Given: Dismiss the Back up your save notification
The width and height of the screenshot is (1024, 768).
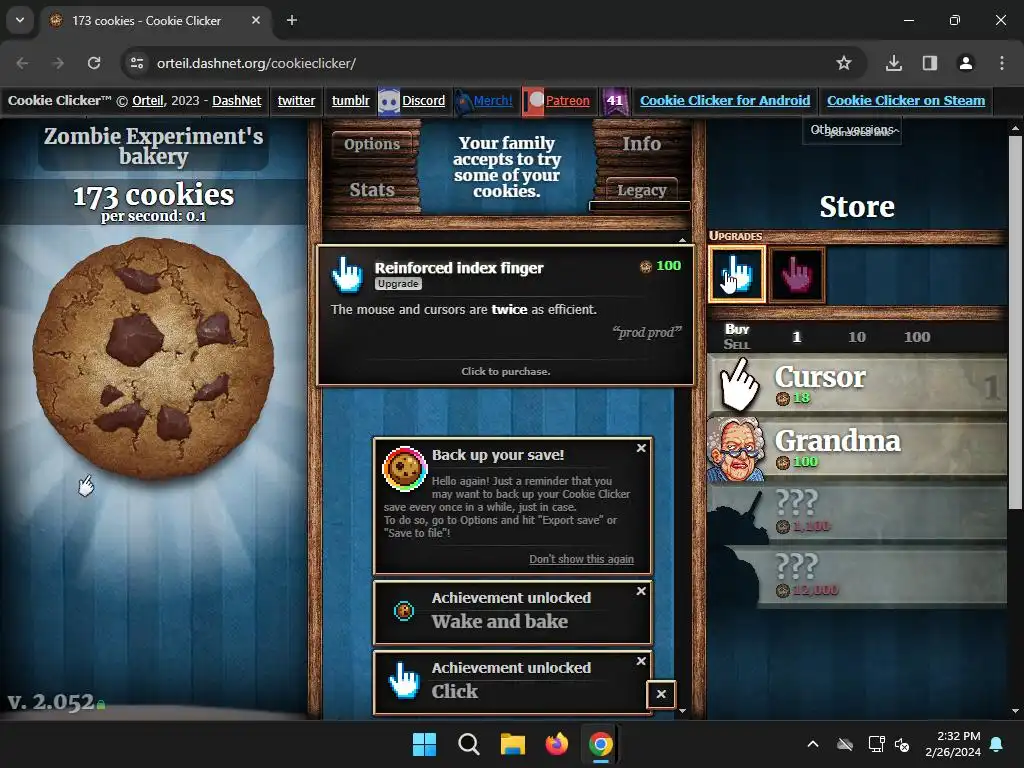Looking at the screenshot, I should [x=641, y=448].
